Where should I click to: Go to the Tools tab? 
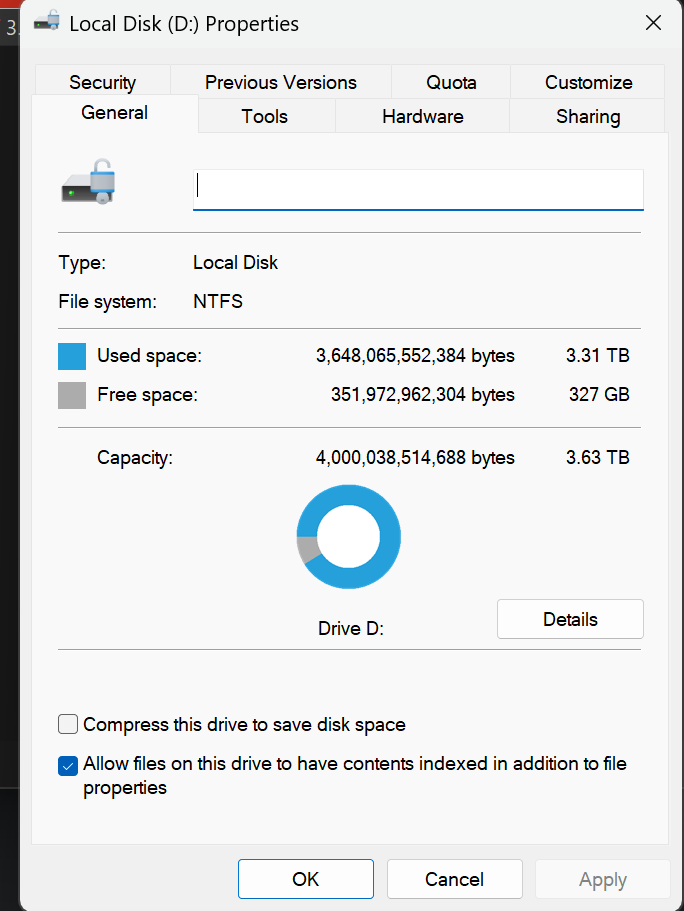265,116
